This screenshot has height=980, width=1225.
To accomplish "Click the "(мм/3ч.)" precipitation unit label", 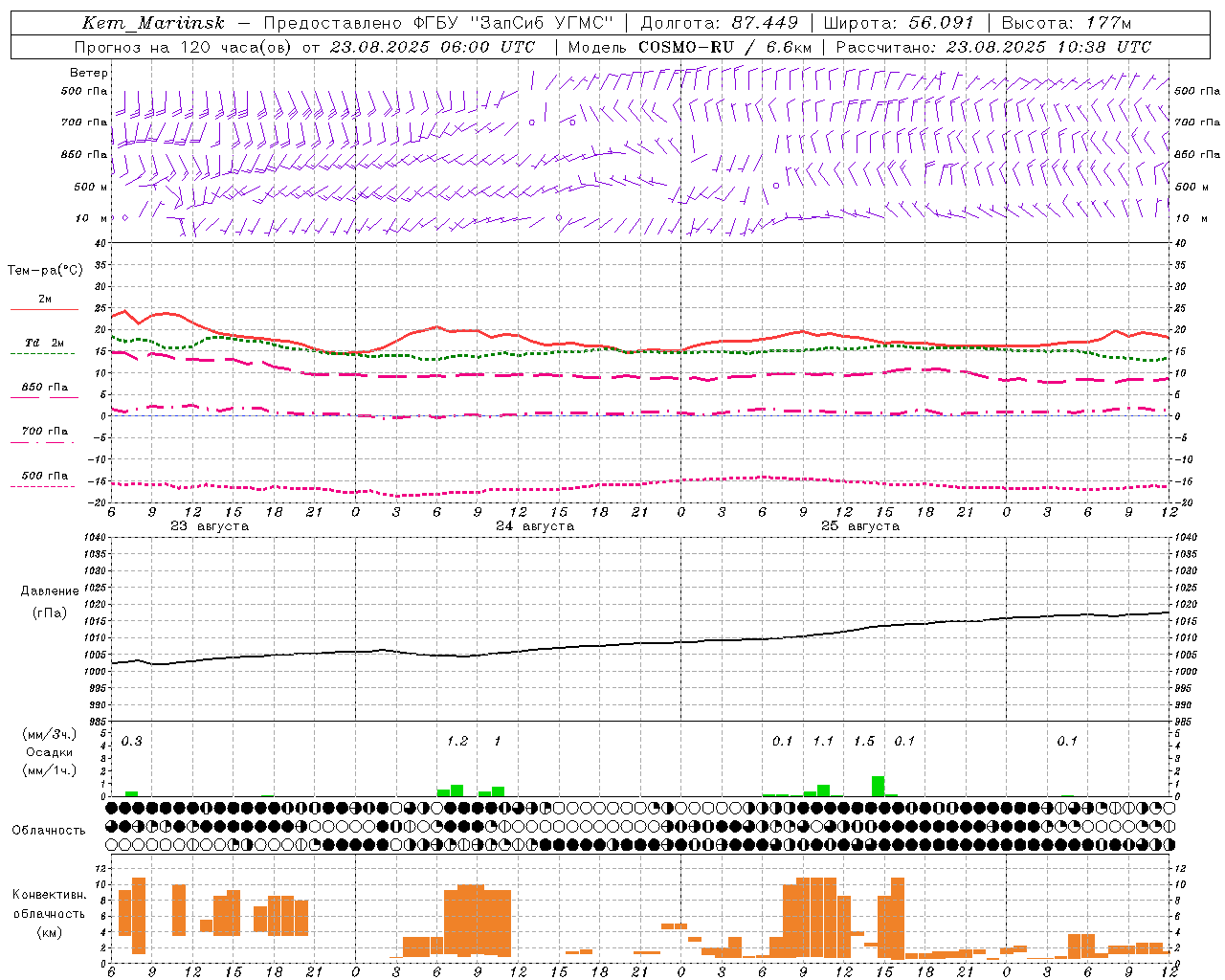I will click(50, 735).
